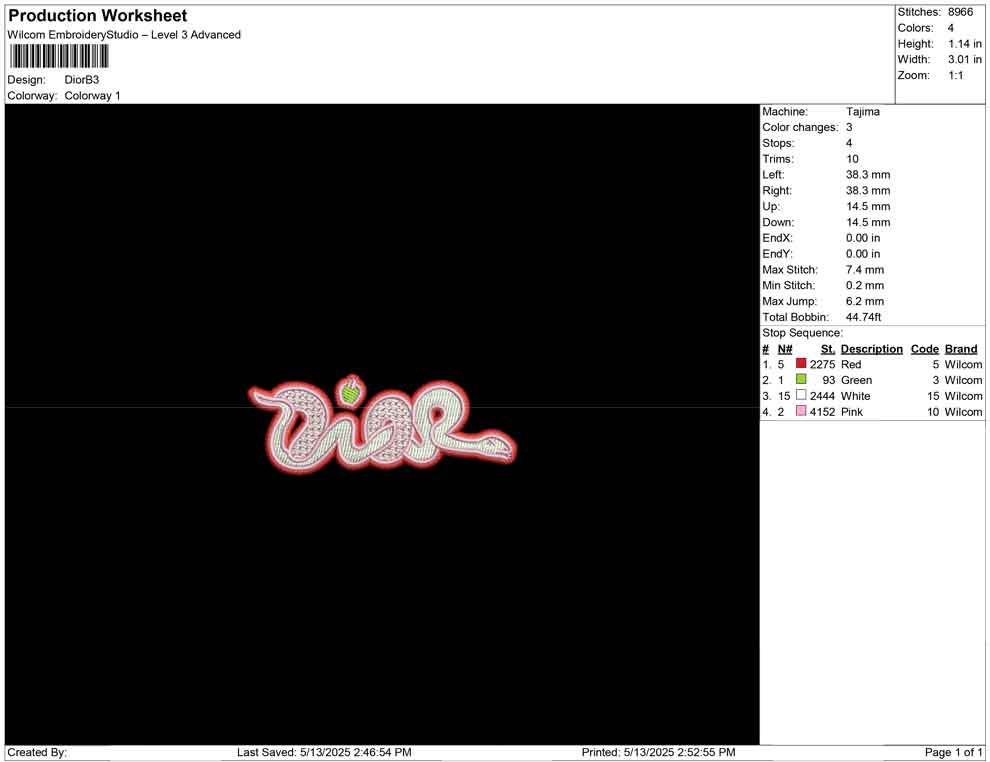Click the barcode under the worksheet title
This screenshot has width=990, height=762.
coord(59,57)
